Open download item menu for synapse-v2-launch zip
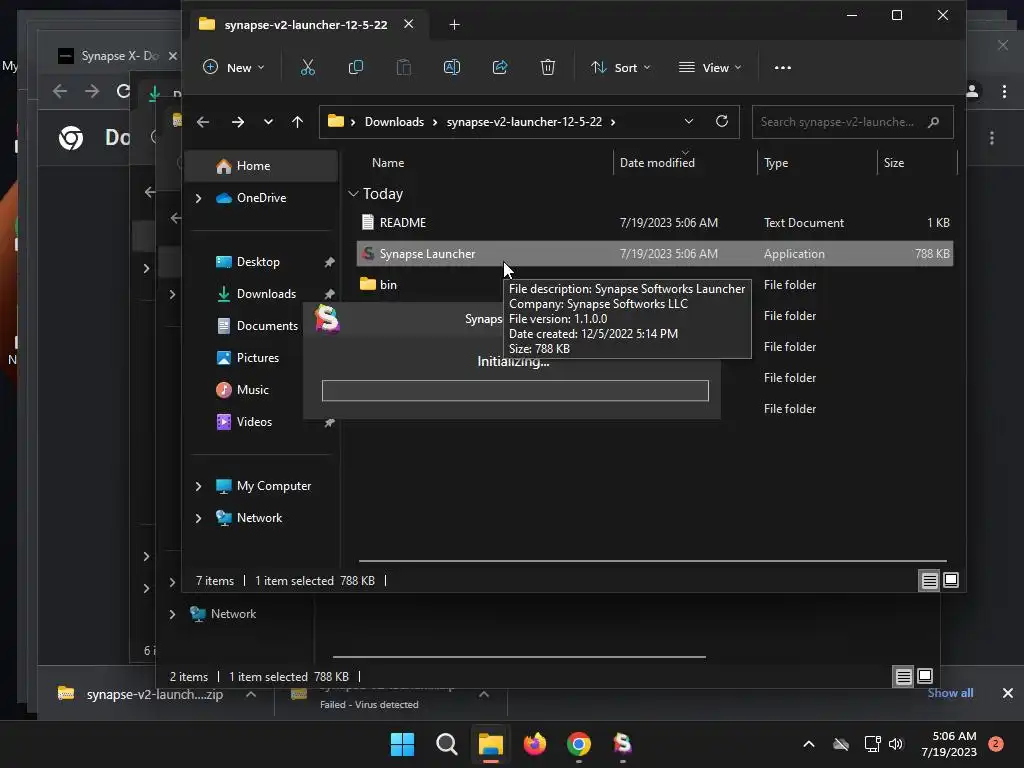 pos(251,694)
